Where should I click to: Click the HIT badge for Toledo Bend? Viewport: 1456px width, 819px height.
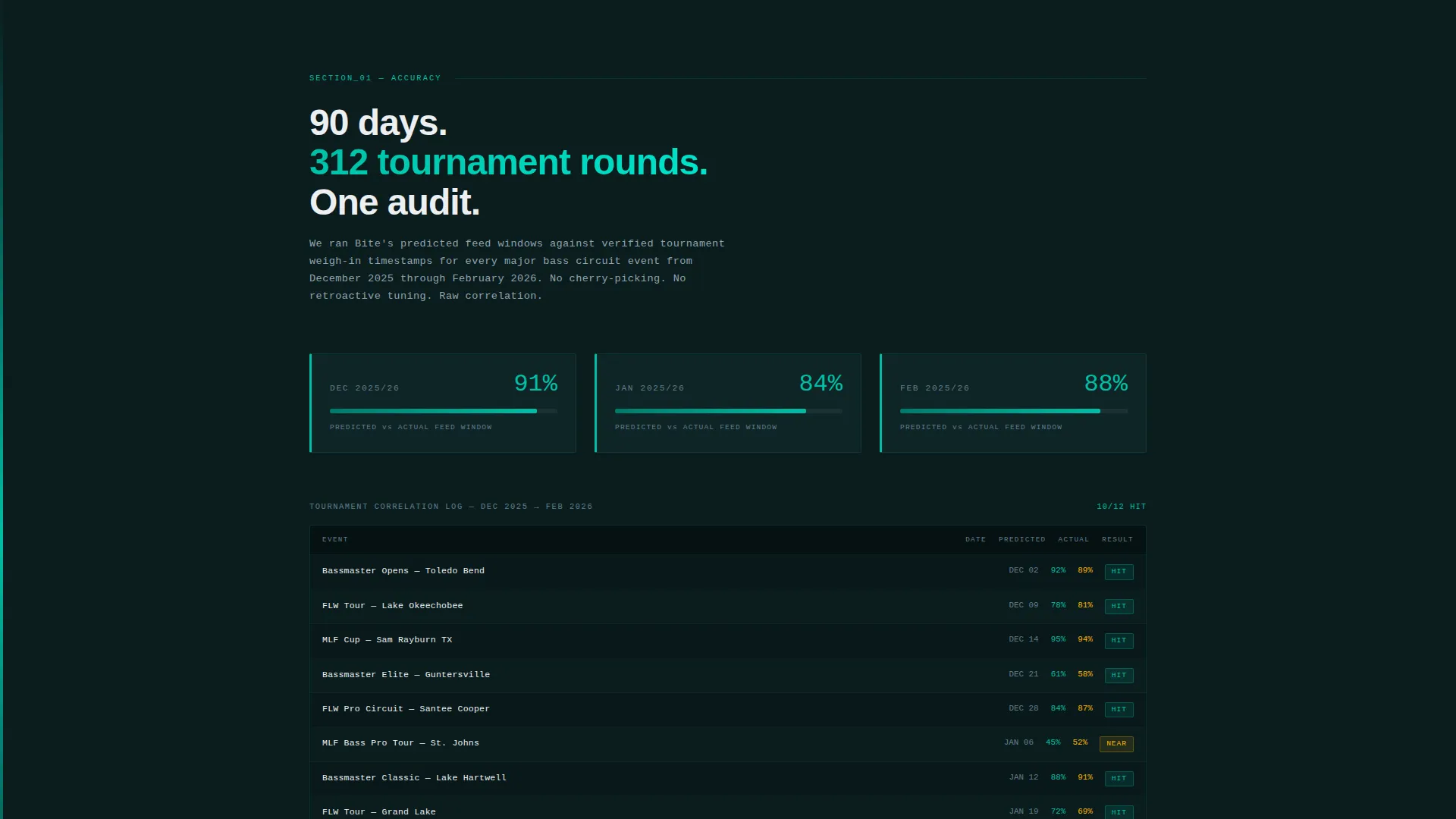1119,572
